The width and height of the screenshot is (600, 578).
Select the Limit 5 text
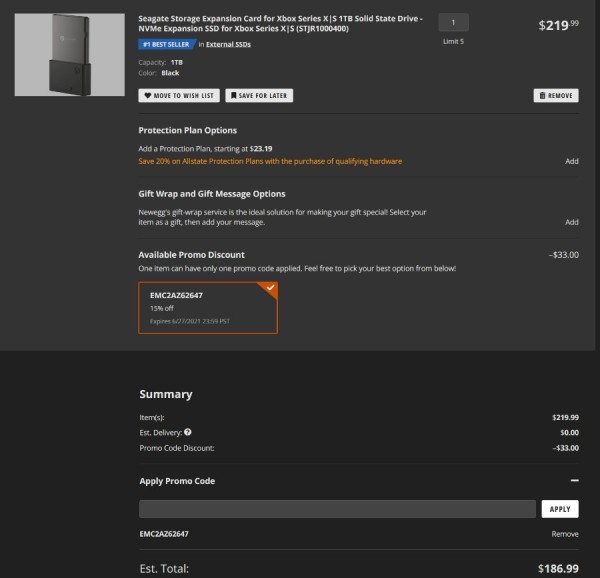coord(453,41)
